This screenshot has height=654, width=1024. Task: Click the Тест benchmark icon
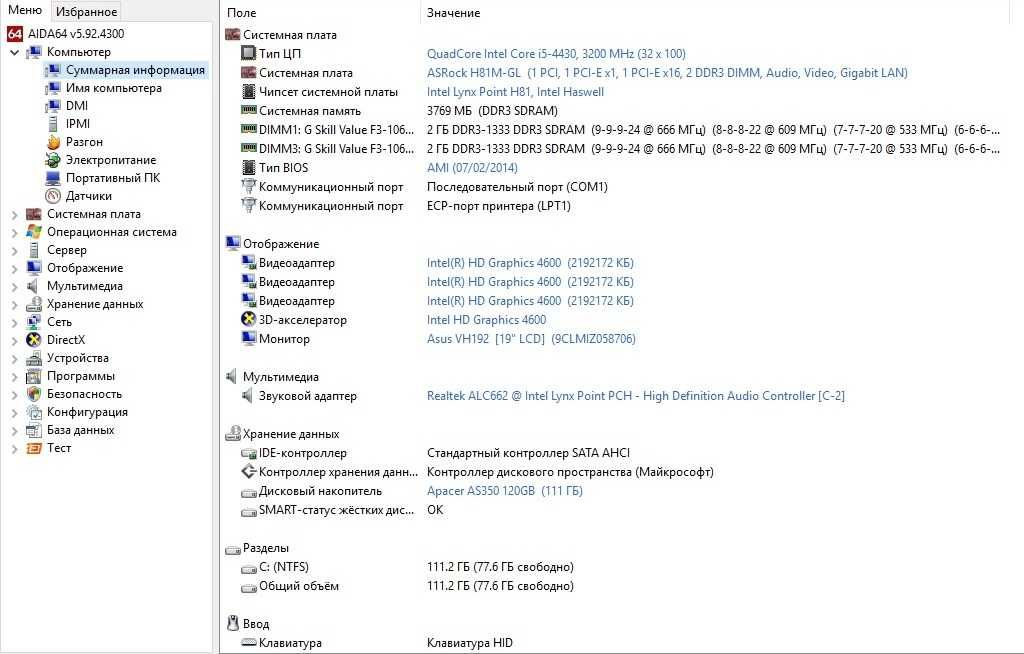point(33,448)
